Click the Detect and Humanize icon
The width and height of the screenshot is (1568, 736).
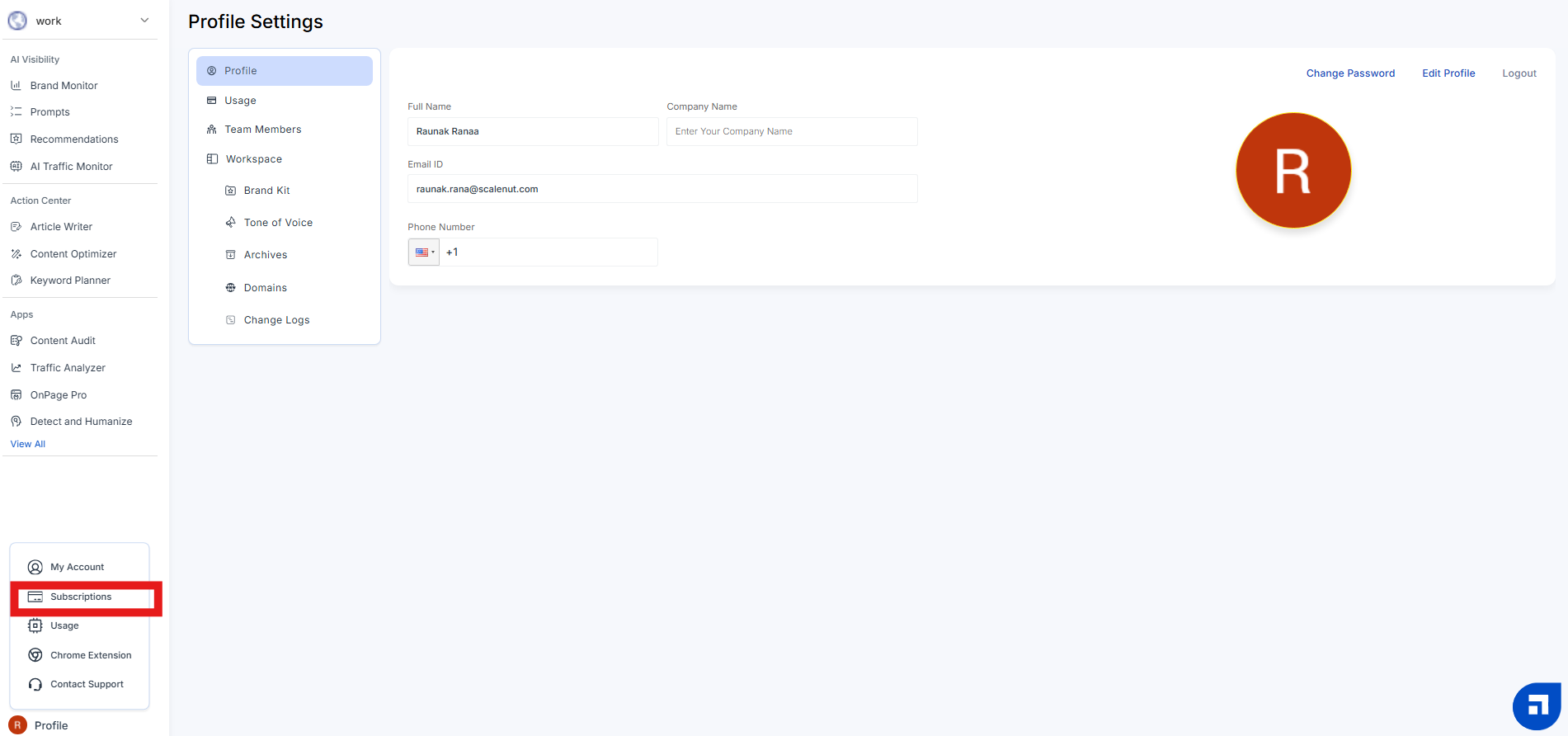(x=16, y=422)
